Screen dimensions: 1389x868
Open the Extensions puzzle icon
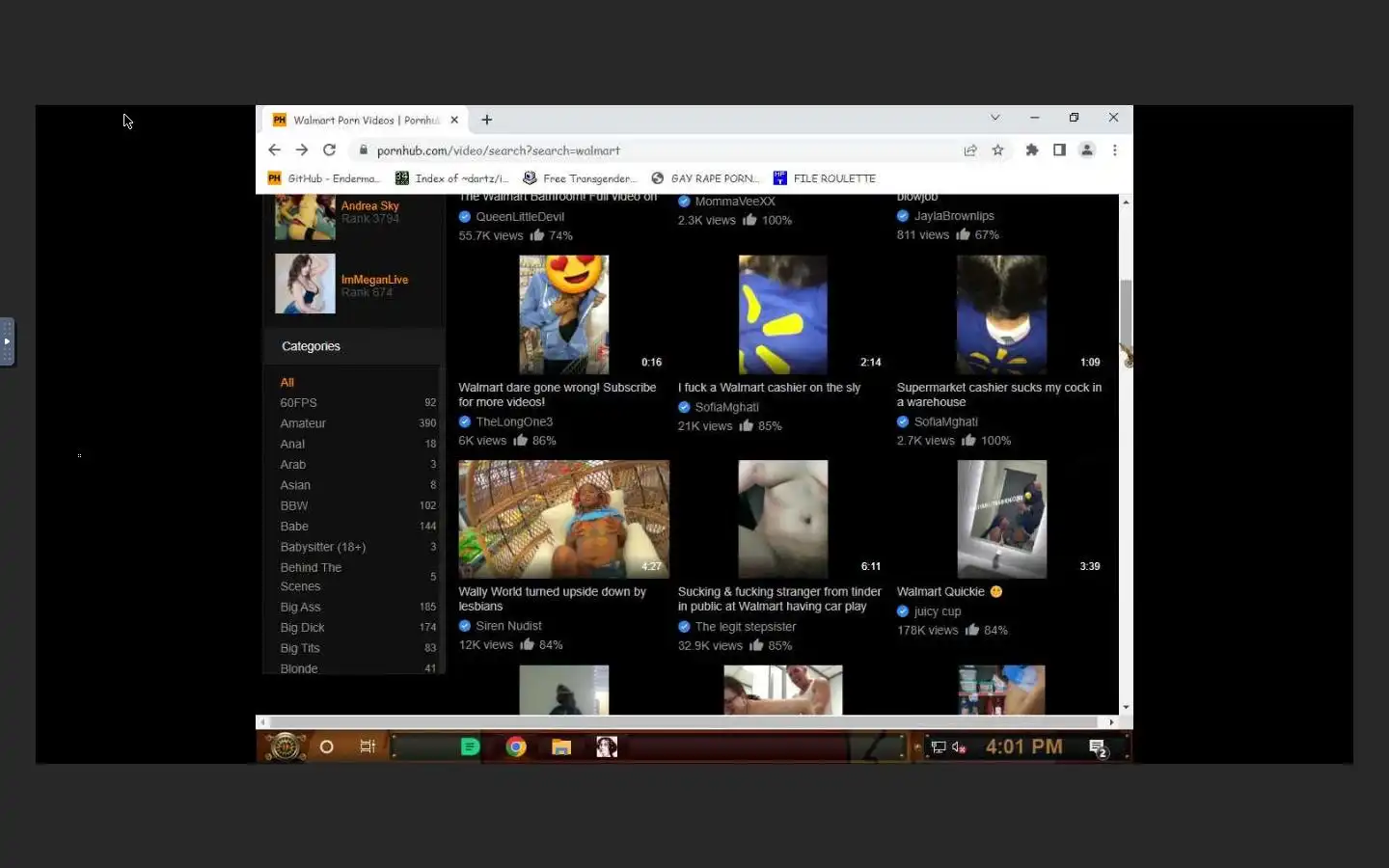tap(1032, 150)
